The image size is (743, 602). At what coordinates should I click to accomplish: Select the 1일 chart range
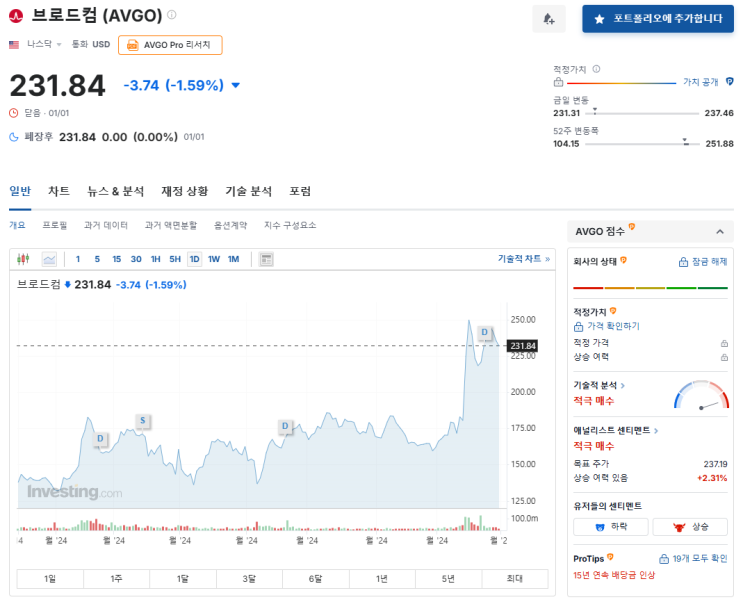(x=50, y=579)
